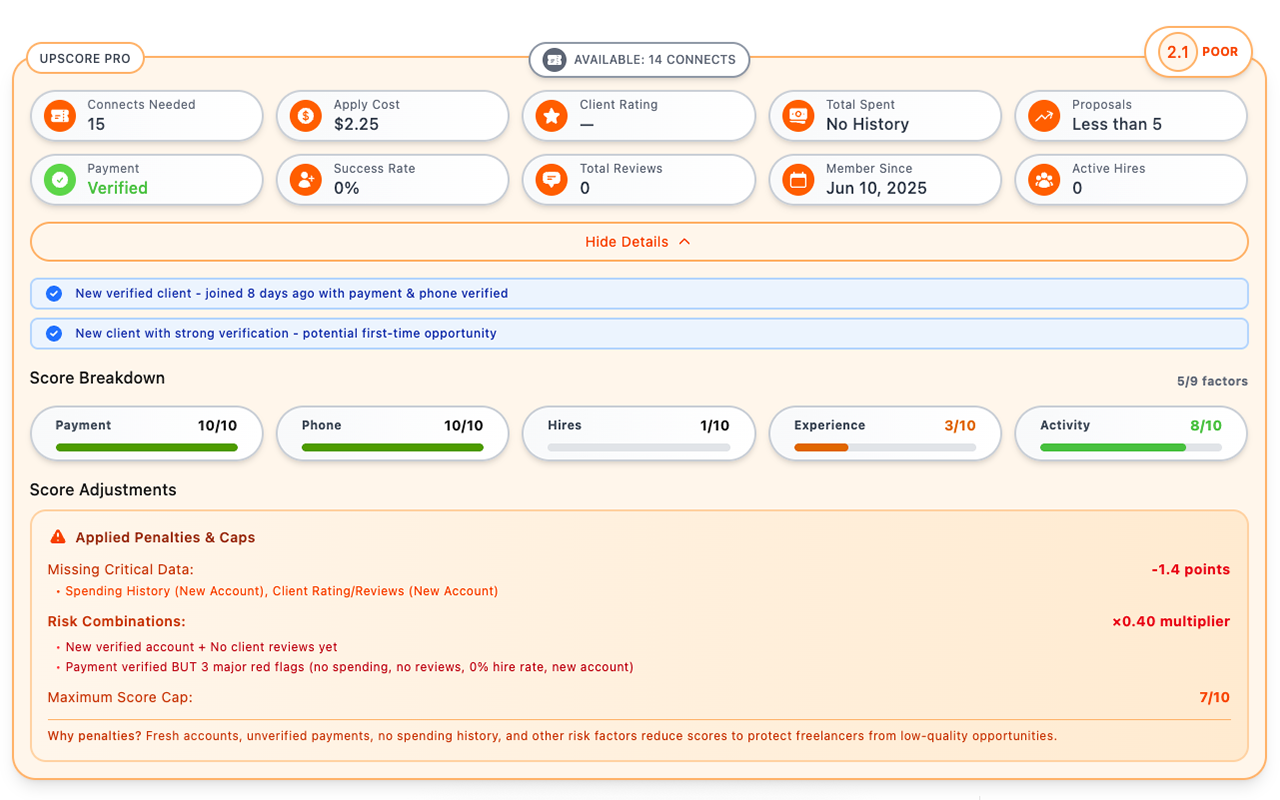Viewport: 1280px width, 800px height.
Task: Toggle the checkmark on the strong verification row
Action: point(53,333)
